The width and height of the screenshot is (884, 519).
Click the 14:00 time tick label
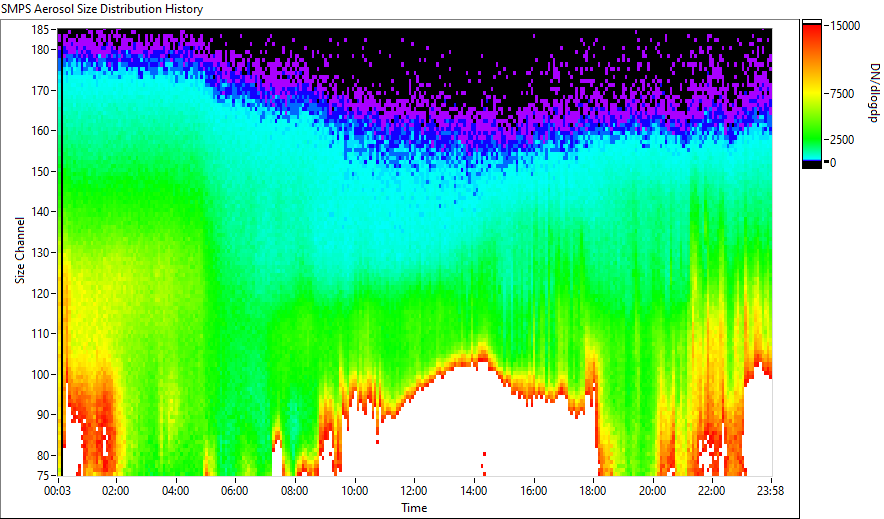(474, 491)
